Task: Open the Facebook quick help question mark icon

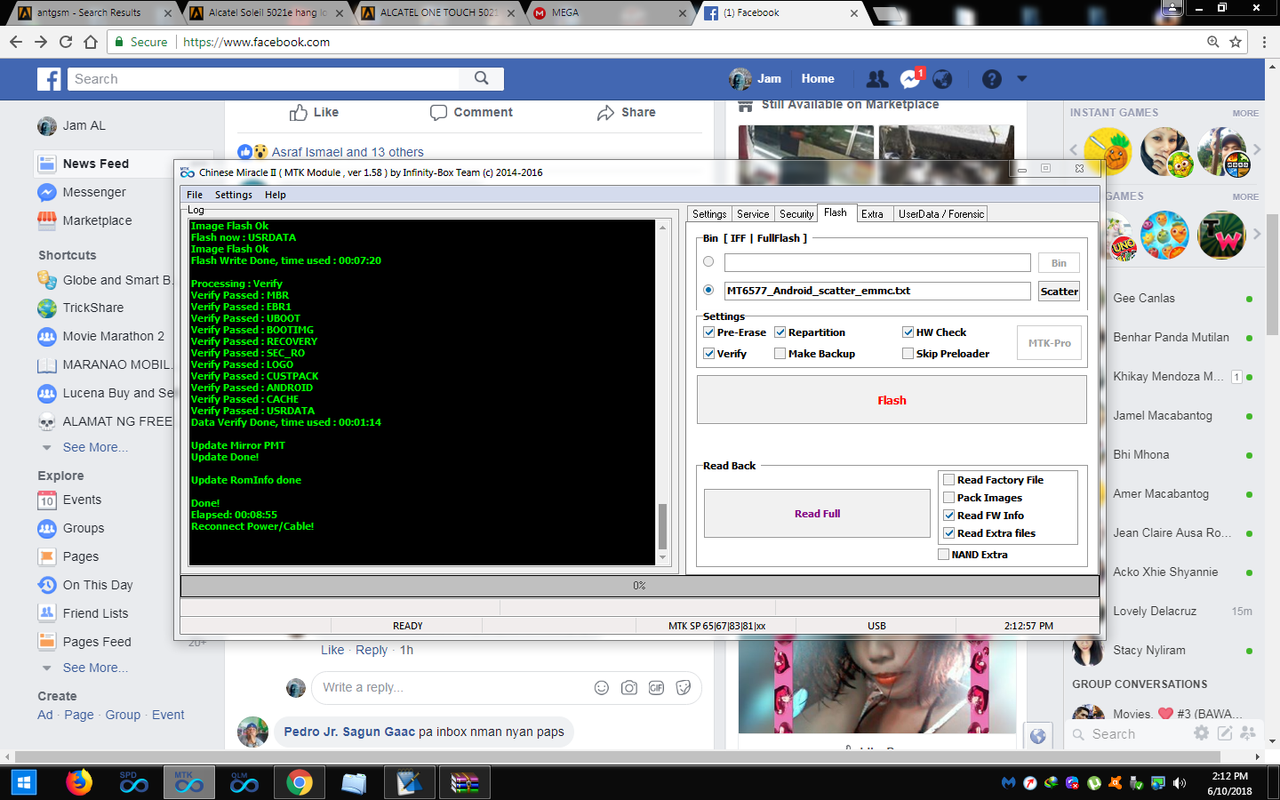Action: click(991, 79)
